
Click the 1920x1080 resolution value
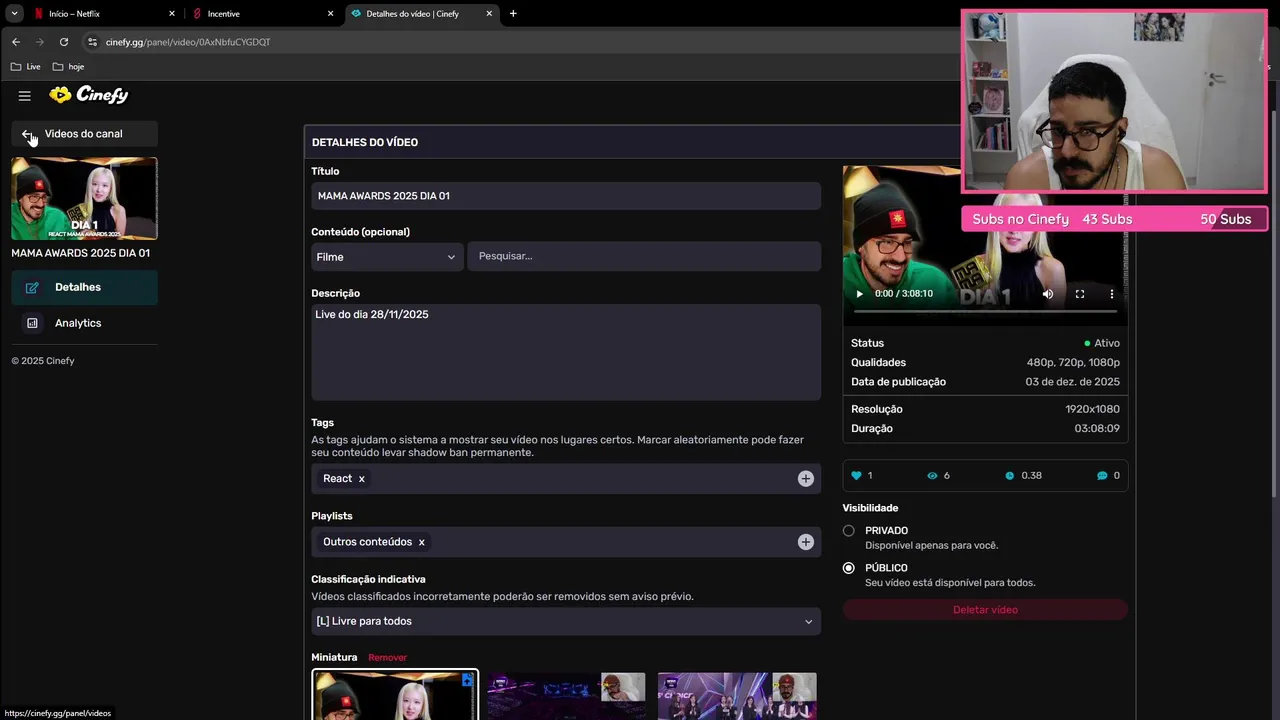click(x=1092, y=409)
